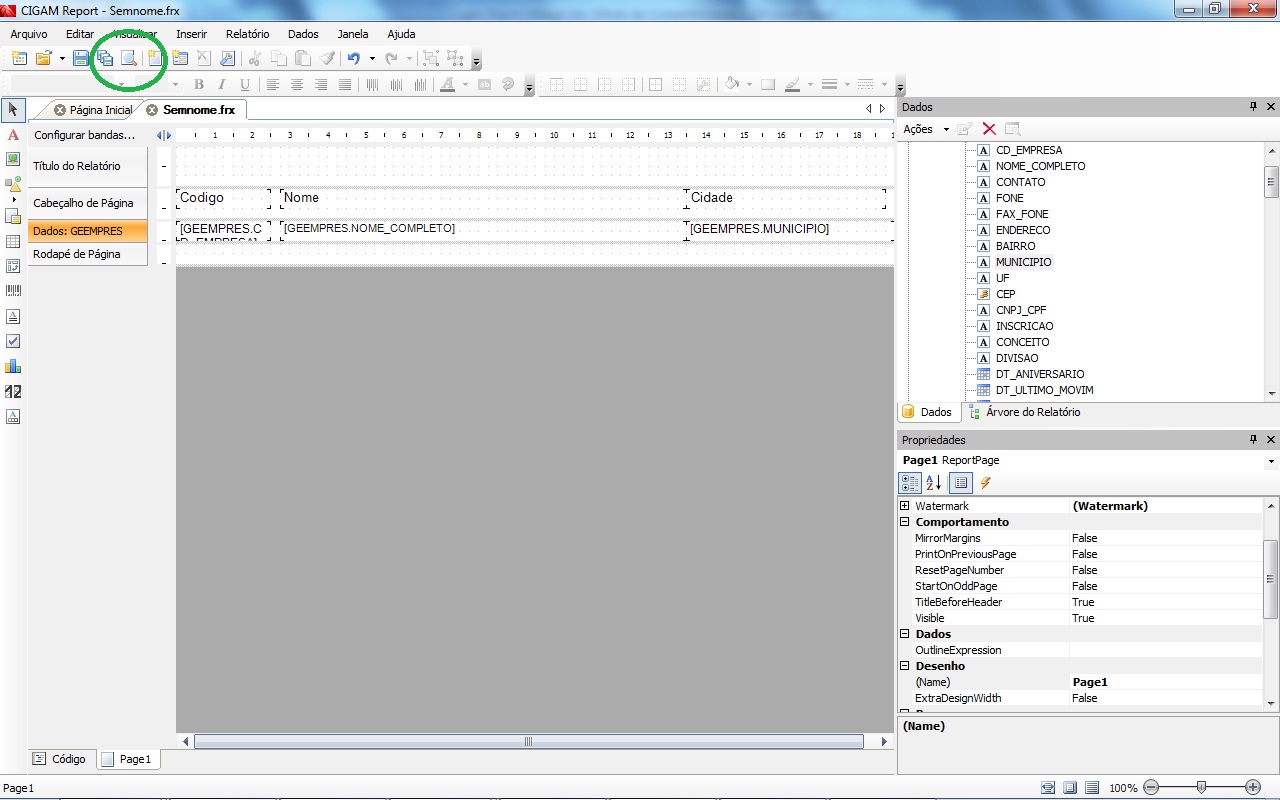Click the zoom slider handle
1280x800 pixels.
click(x=1201, y=787)
